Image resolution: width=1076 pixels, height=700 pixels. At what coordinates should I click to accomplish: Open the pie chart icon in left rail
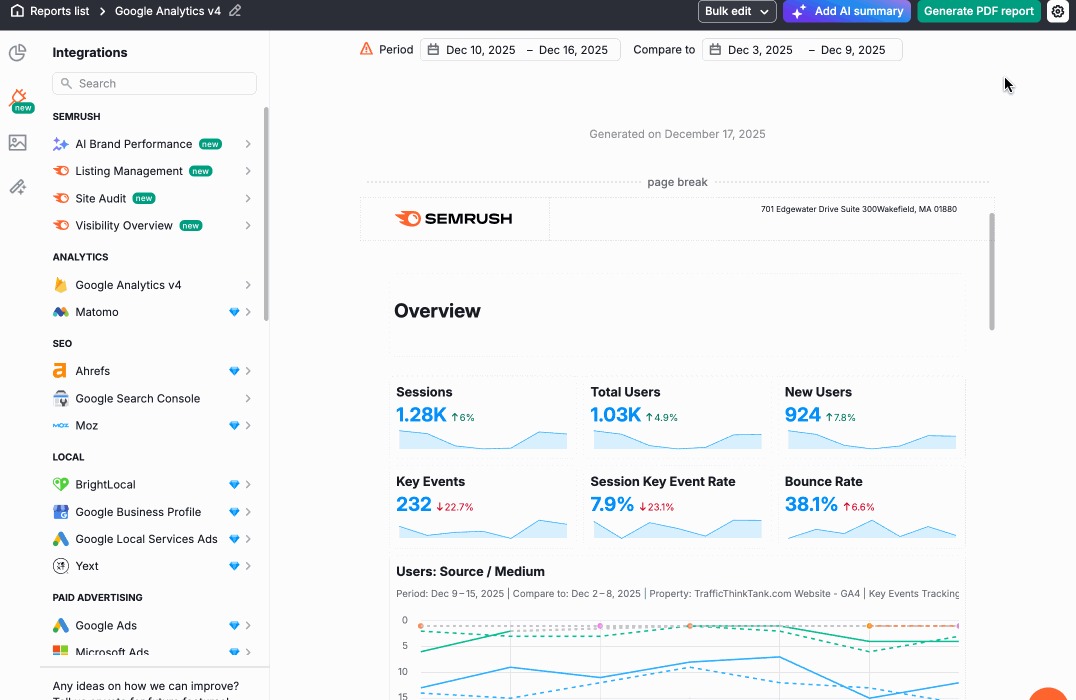tap(17, 53)
